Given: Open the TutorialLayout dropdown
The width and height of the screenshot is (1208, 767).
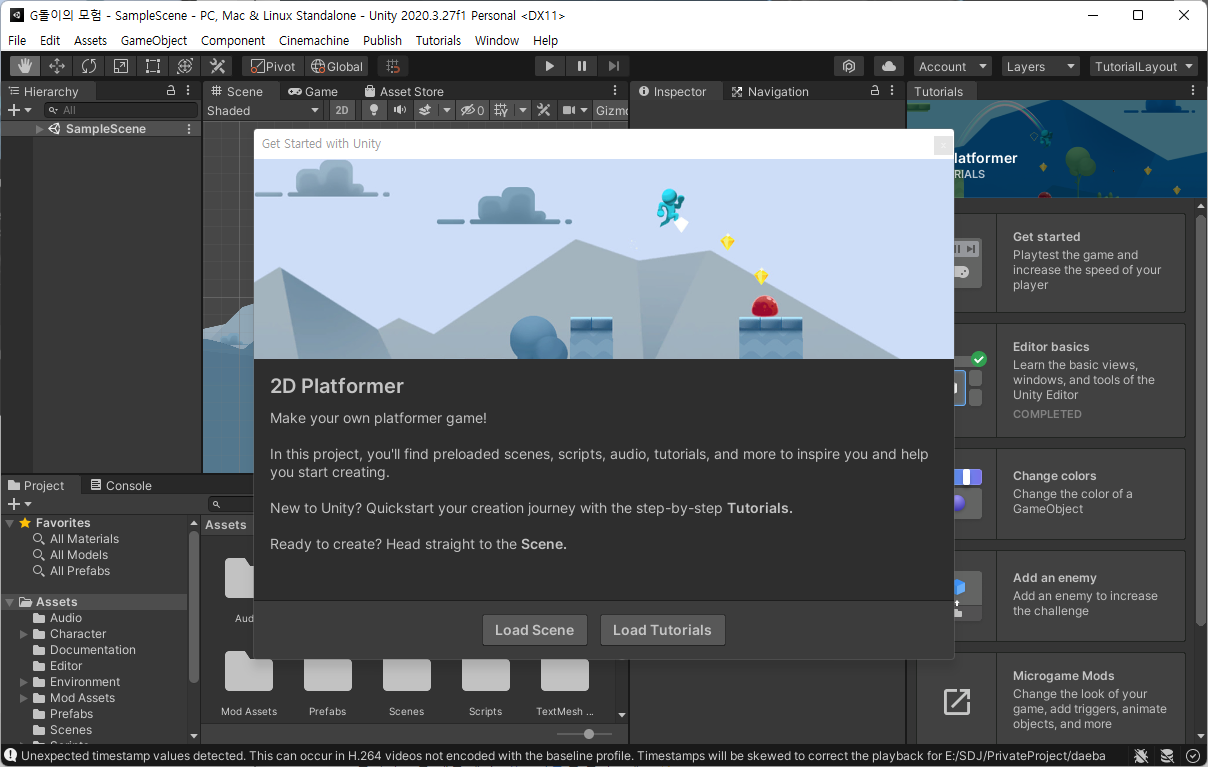Looking at the screenshot, I should pyautogui.click(x=1144, y=66).
